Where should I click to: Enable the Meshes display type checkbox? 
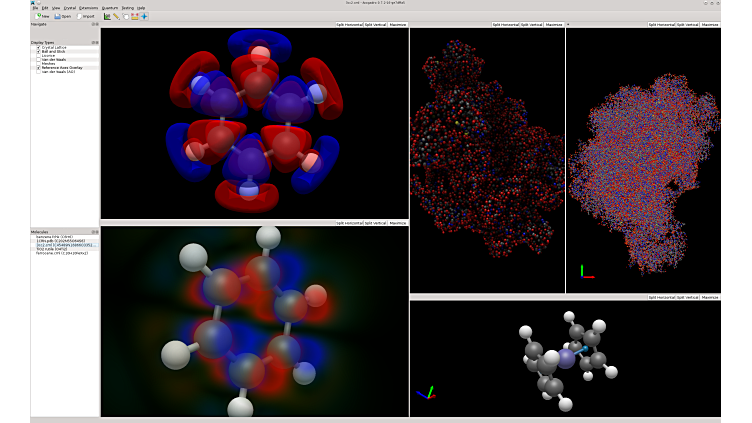(39, 63)
